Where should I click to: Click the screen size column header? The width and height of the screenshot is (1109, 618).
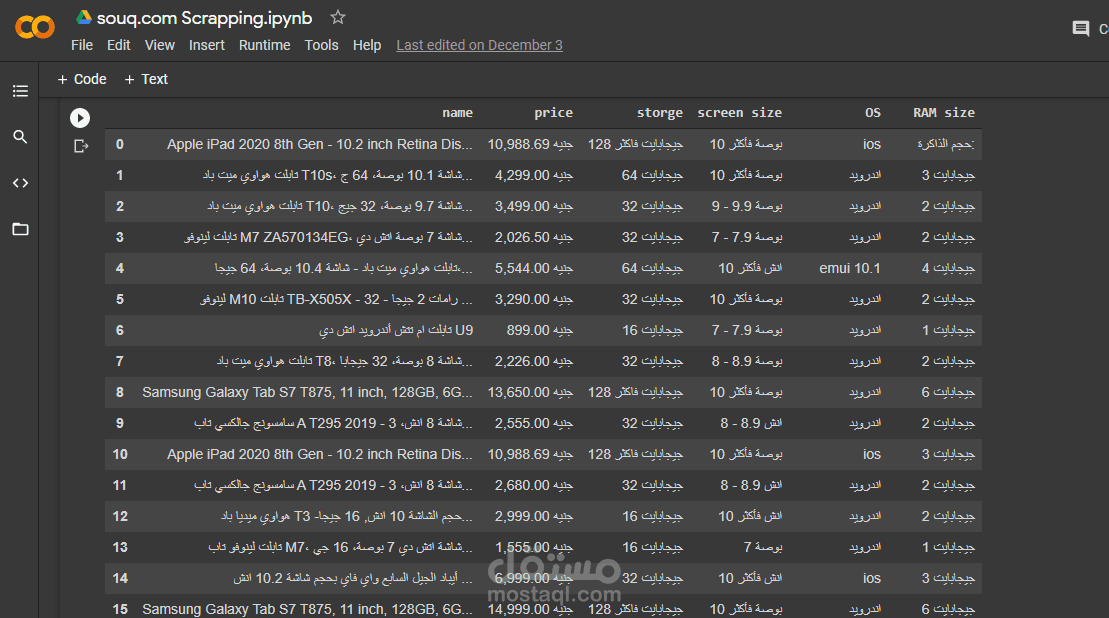(740, 112)
